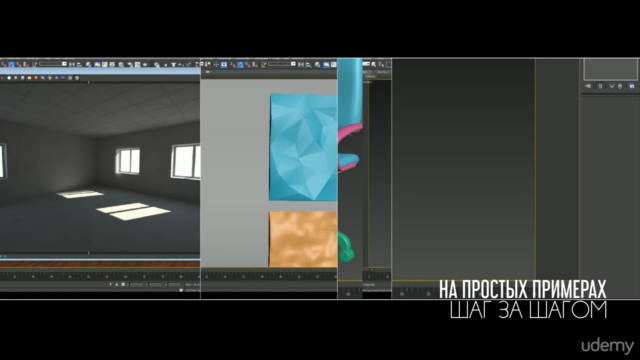640x360 pixels.
Task: Click the white sphere icon on secondary toolbar
Action: point(9,78)
